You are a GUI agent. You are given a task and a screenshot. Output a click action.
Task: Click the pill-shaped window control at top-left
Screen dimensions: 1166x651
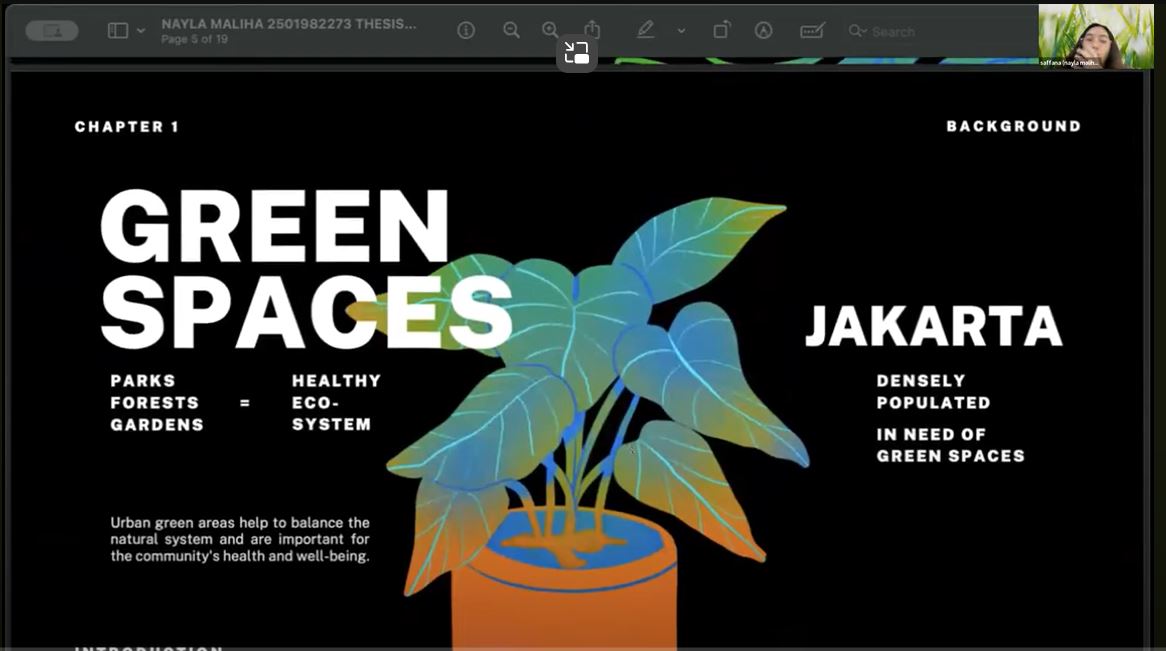coord(52,31)
